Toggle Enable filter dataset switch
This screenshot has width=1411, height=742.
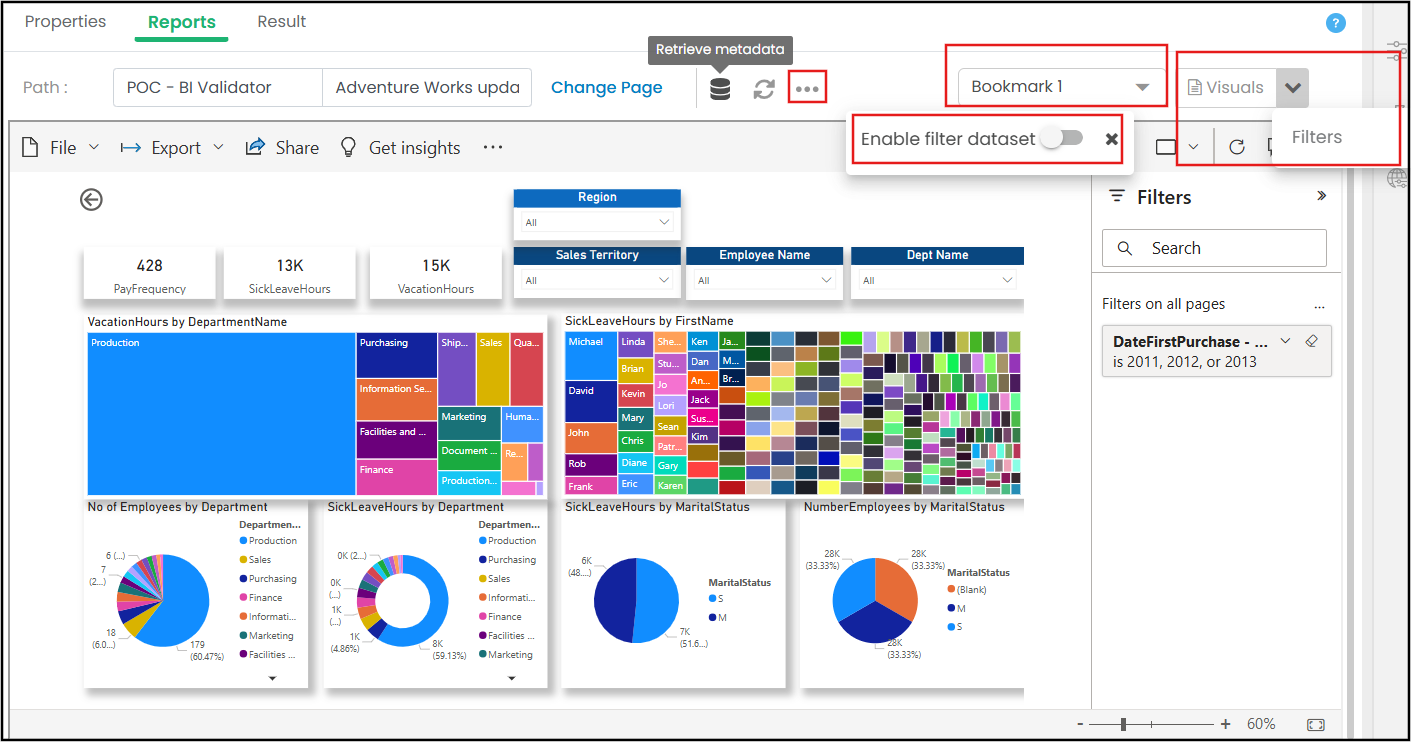click(1061, 139)
